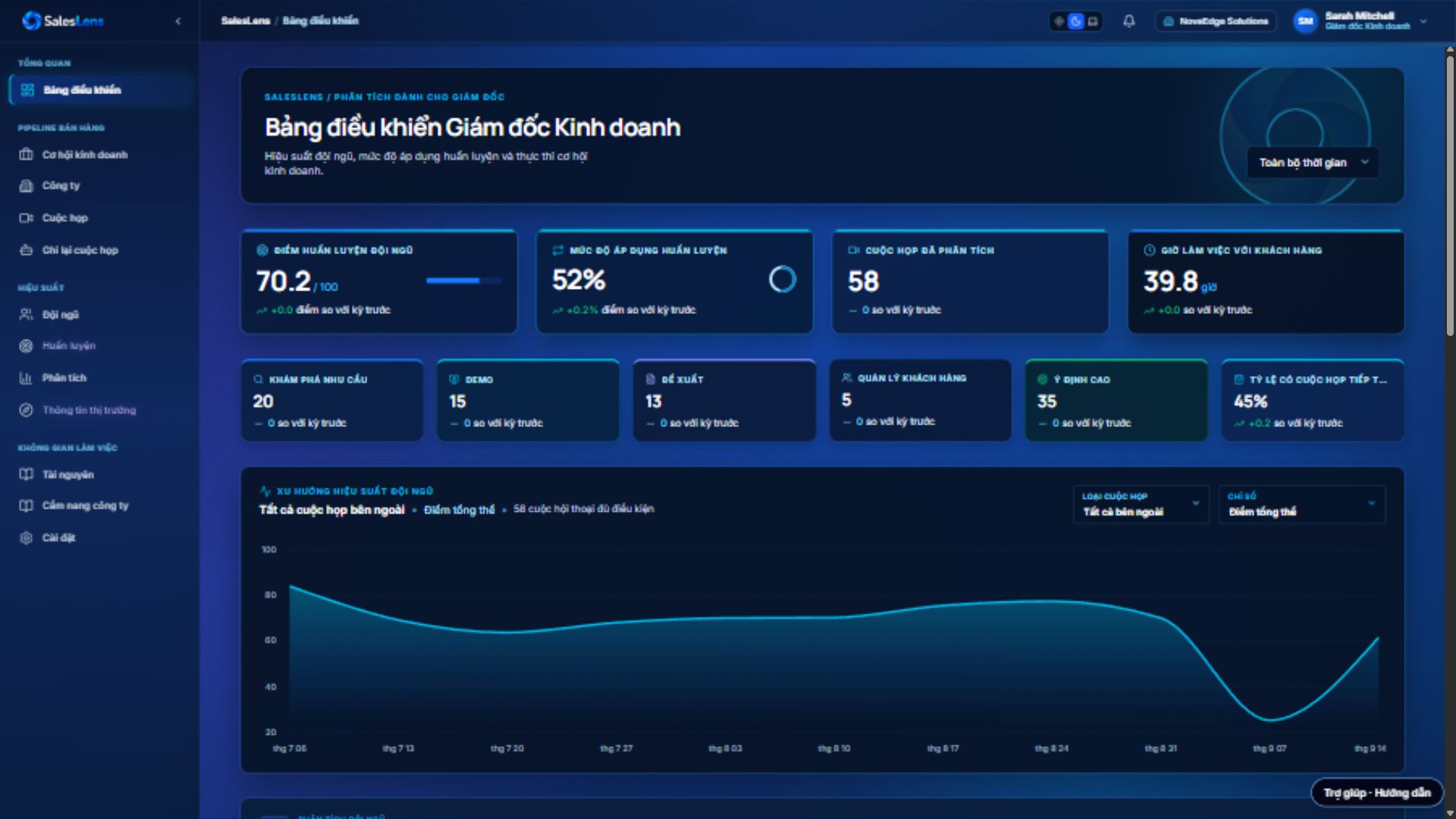Click the Tỷ lệ có cuộc họp tiếp calendar icon

click(1239, 379)
